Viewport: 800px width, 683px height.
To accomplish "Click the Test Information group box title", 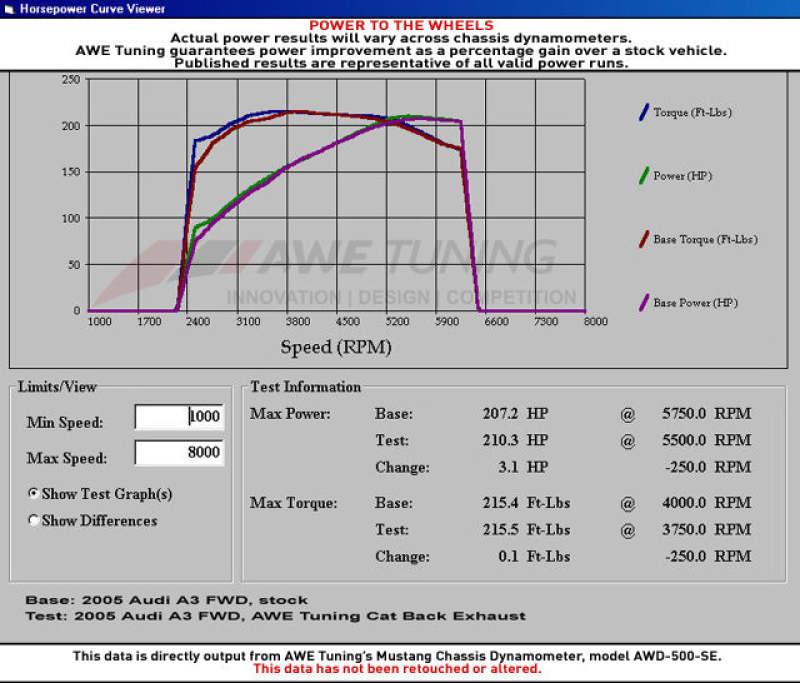I will (305, 387).
